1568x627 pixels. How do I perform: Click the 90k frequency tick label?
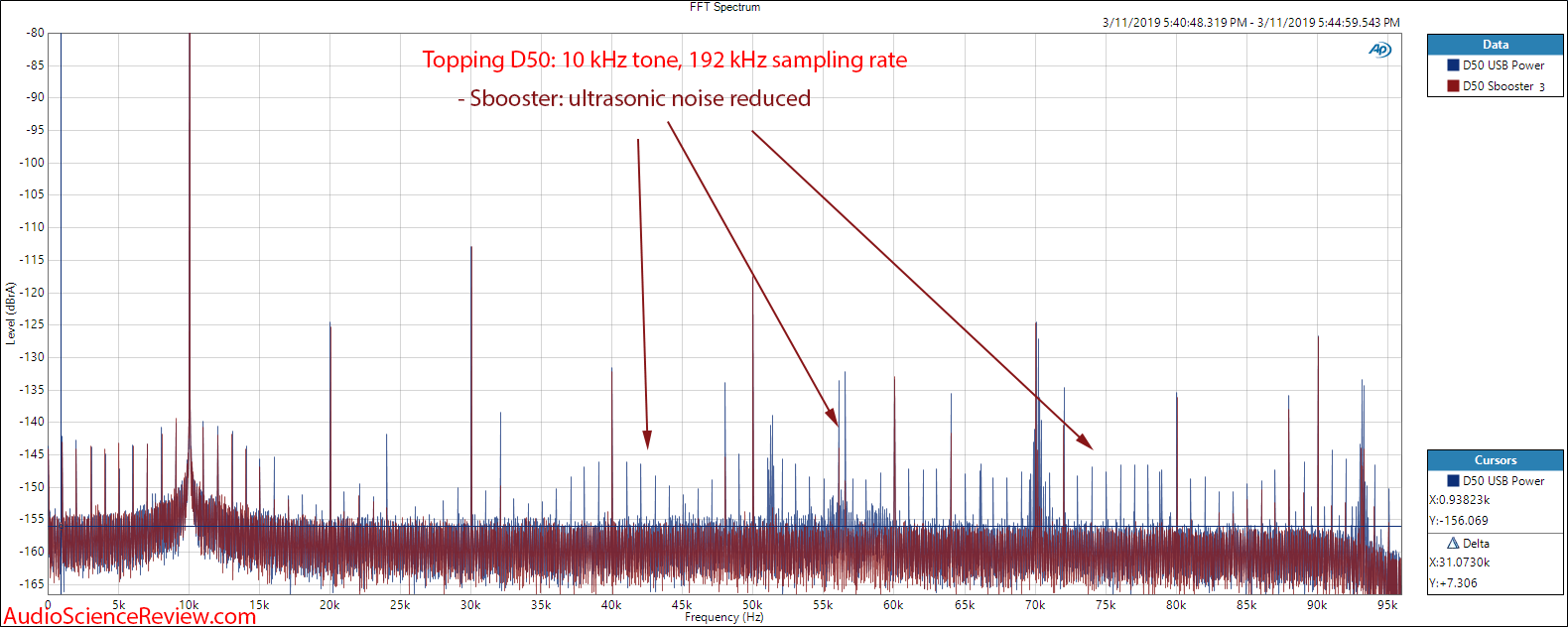click(x=1317, y=605)
